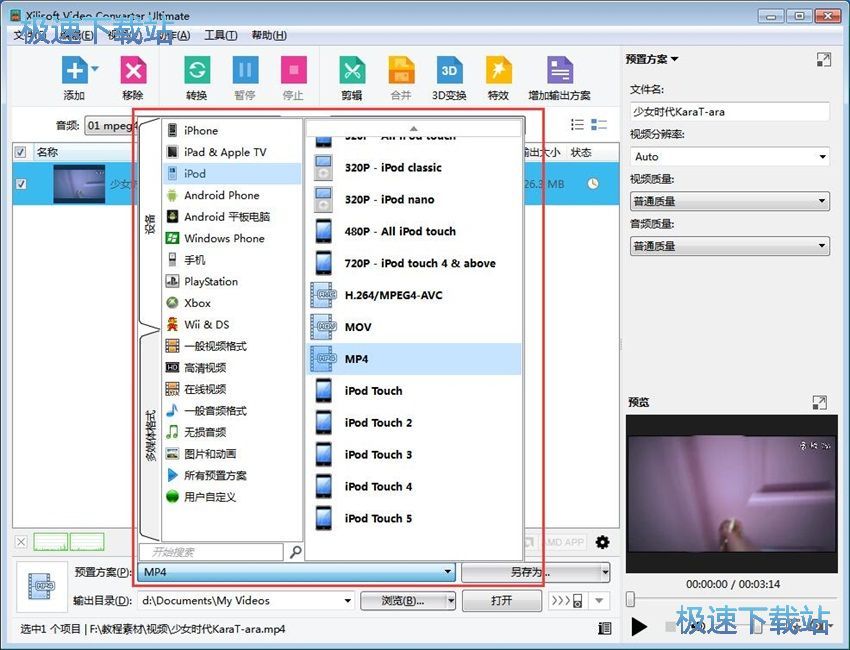Choose the Windows Phone category
This screenshot has height=650, width=850.
(231, 239)
